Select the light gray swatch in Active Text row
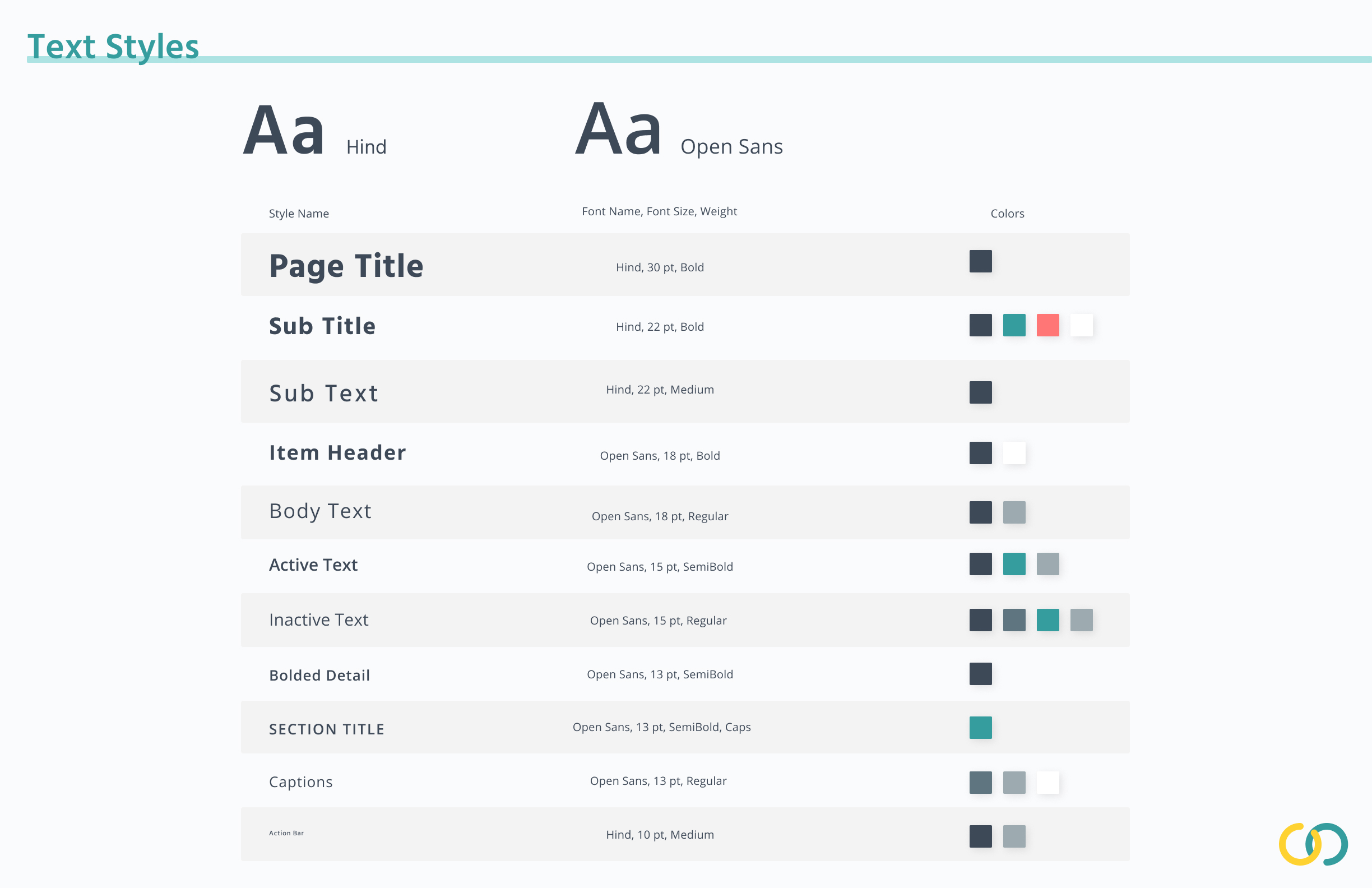 [1048, 564]
